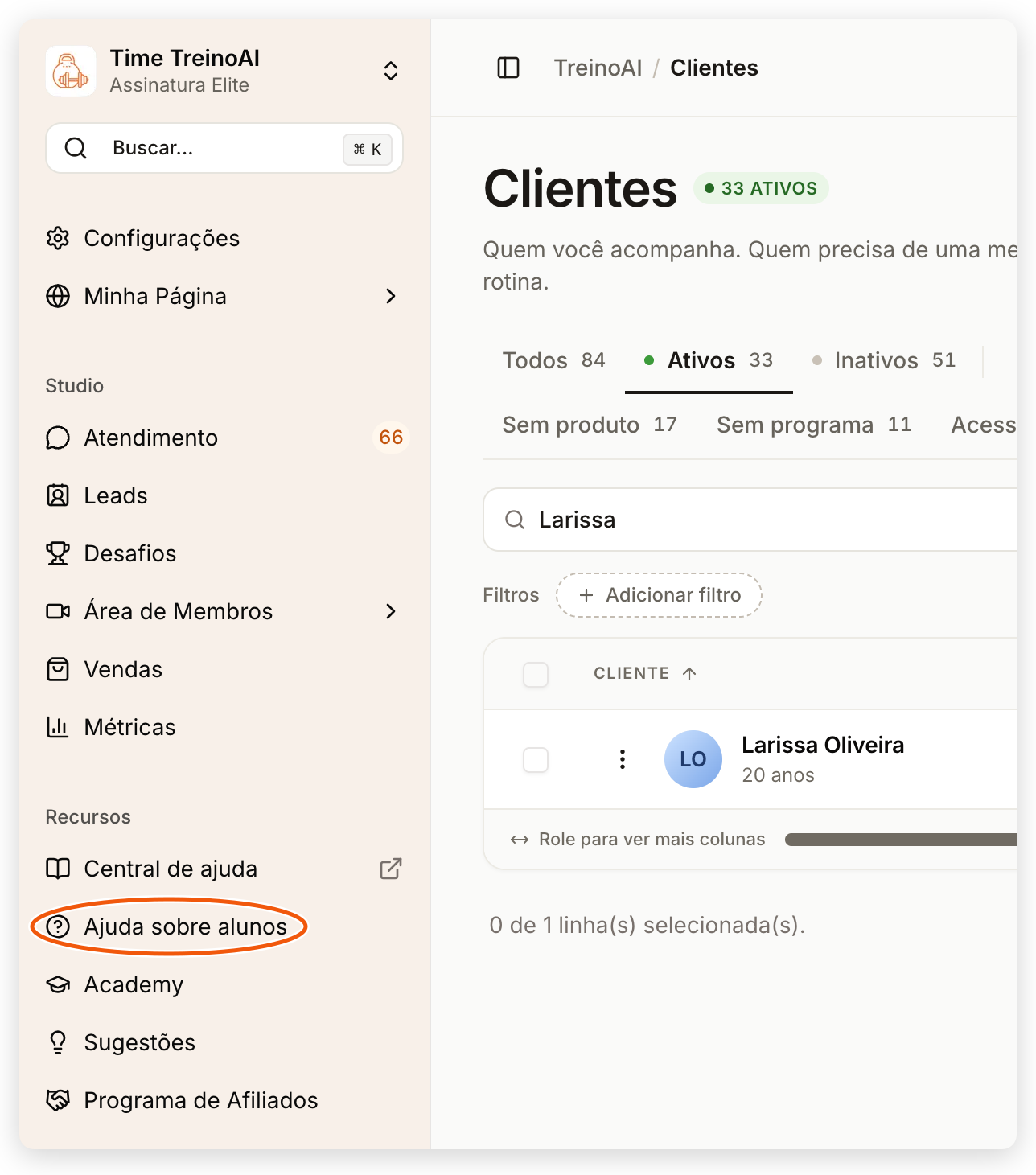The width and height of the screenshot is (1036, 1175).
Task: Toggle the sidebar panel icon
Action: pos(508,68)
